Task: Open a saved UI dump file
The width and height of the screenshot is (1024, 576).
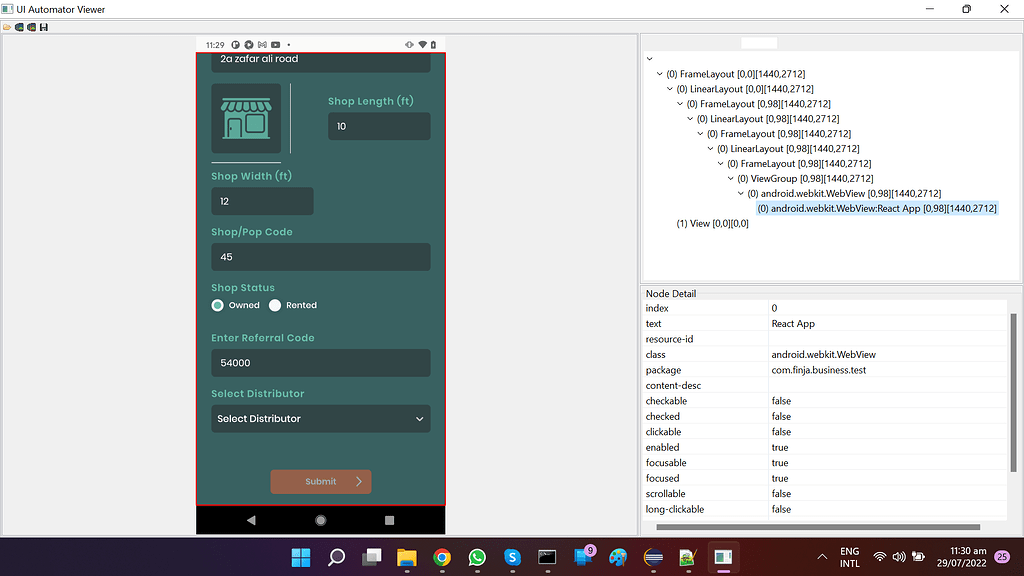Action: point(7,27)
